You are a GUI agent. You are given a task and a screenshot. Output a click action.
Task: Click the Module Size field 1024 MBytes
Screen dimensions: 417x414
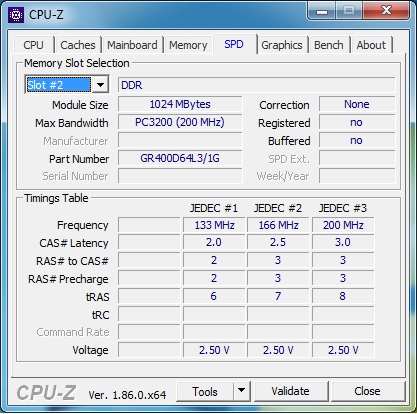tap(180, 104)
